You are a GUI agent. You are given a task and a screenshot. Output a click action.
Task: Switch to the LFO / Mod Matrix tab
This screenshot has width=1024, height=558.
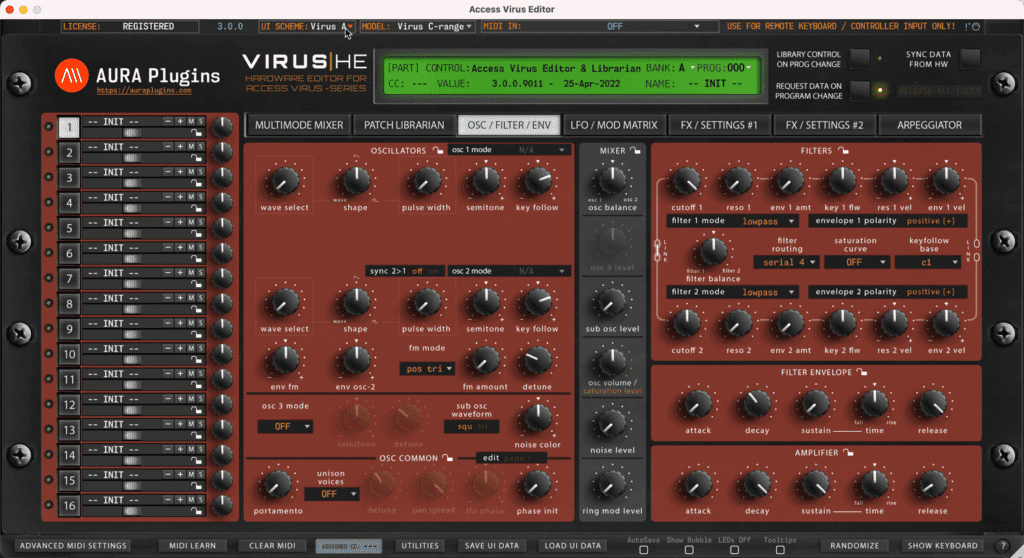[x=614, y=125]
